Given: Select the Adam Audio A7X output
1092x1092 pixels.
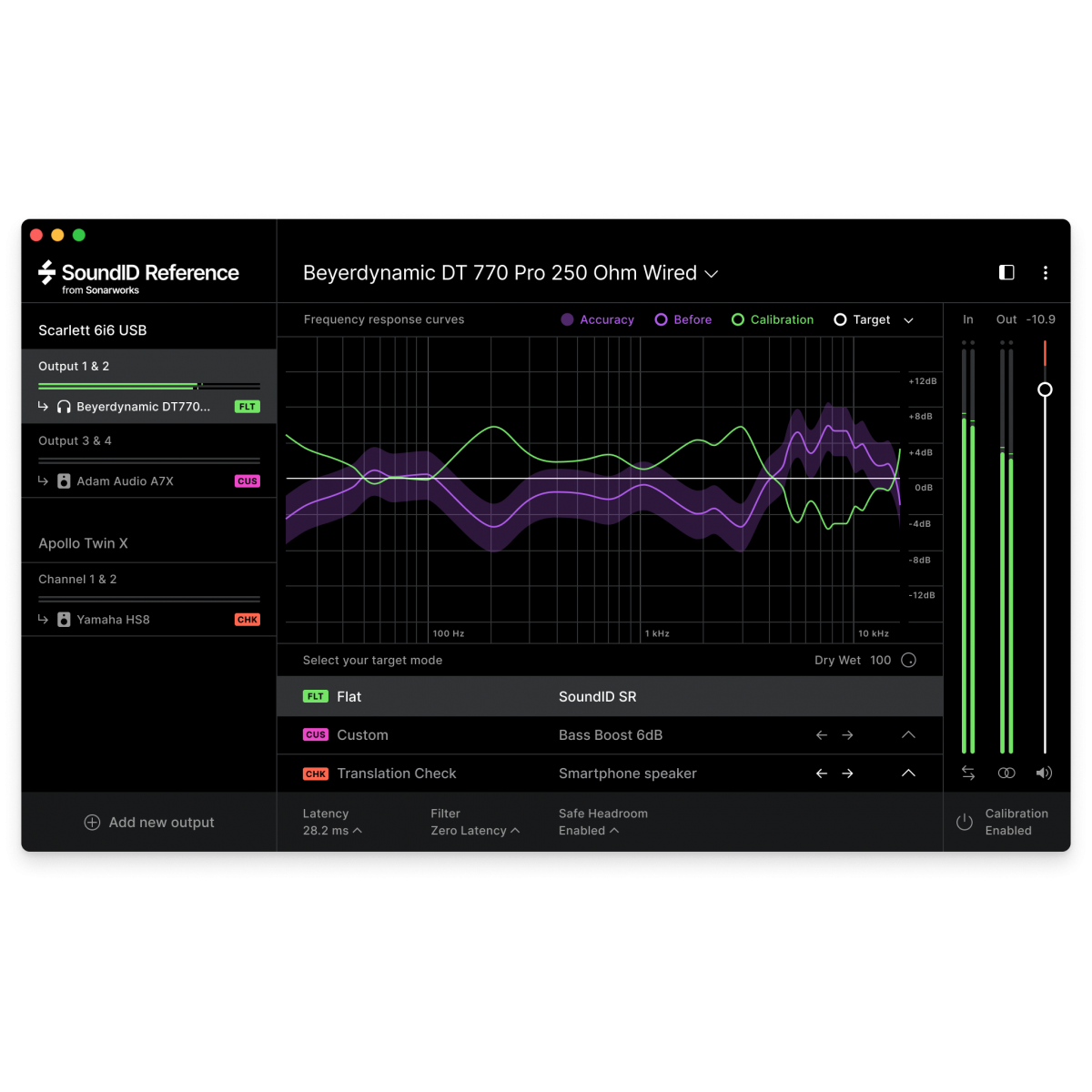Looking at the screenshot, I should 125,481.
